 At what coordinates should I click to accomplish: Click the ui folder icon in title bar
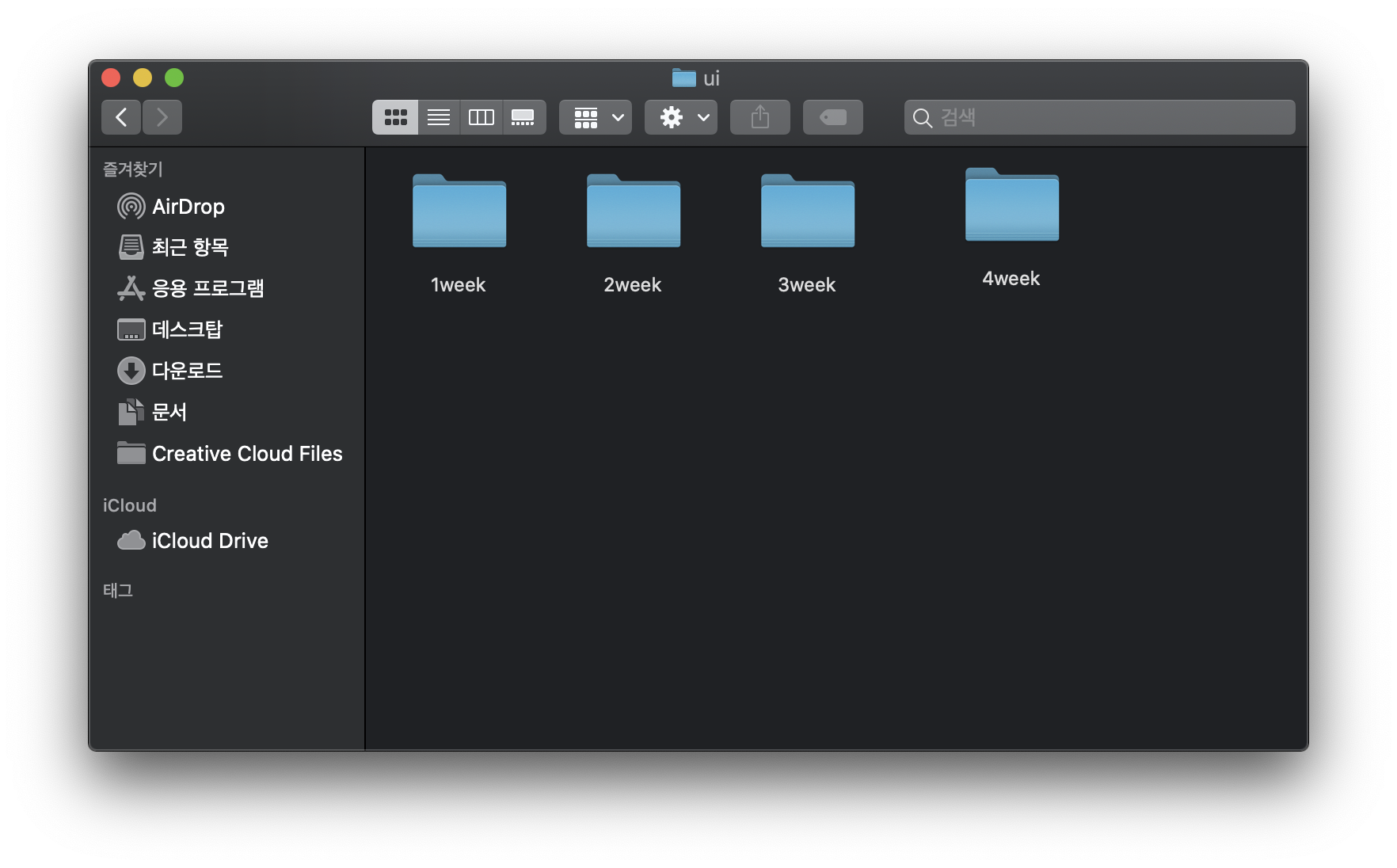point(683,78)
